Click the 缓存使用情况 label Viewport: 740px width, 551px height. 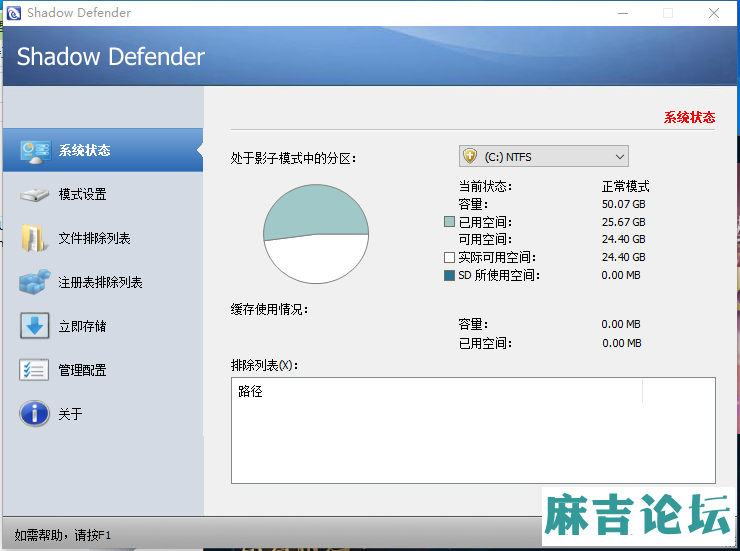tap(269, 309)
